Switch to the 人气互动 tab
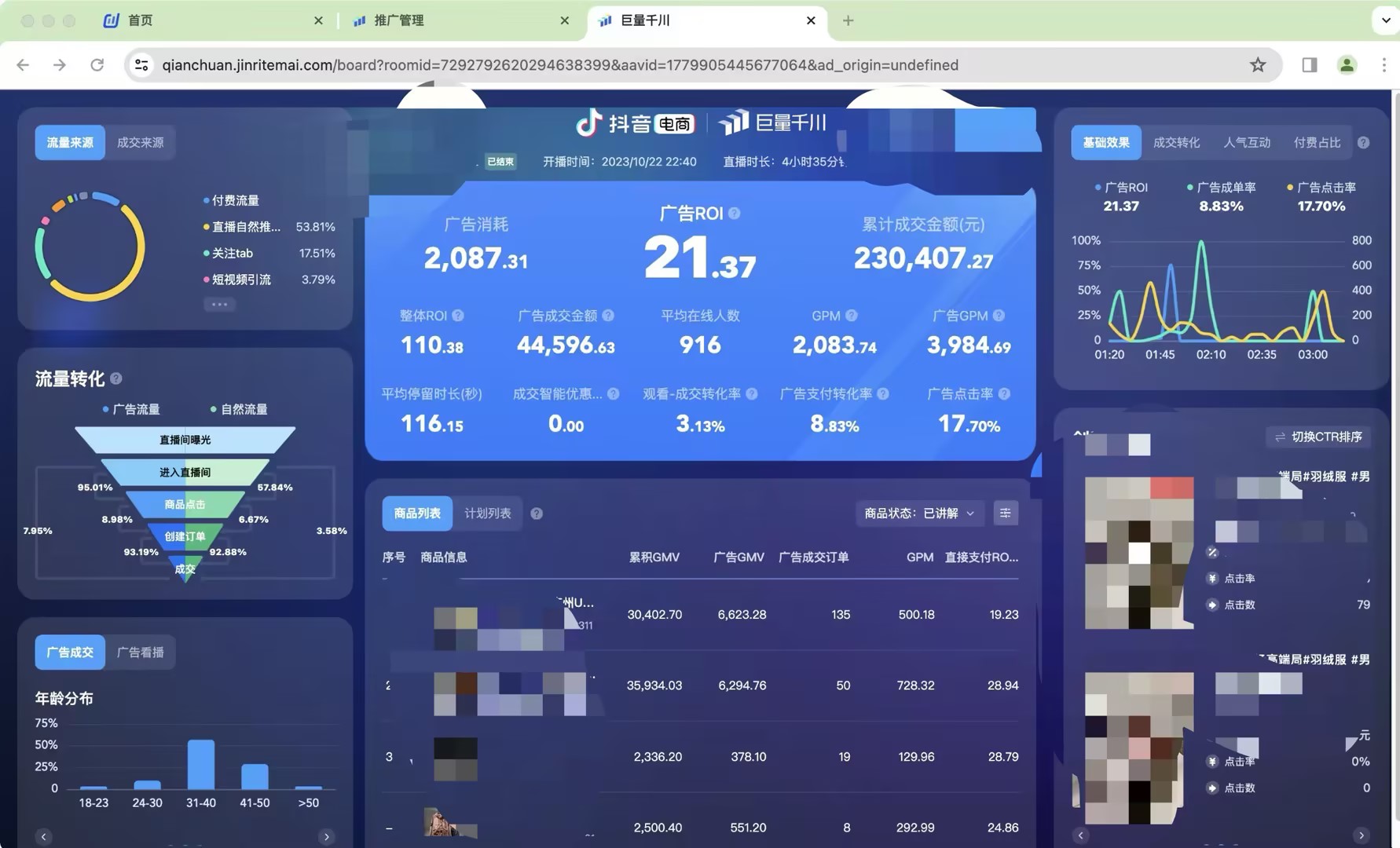Screen dimensions: 1400x848 click(x=1247, y=143)
